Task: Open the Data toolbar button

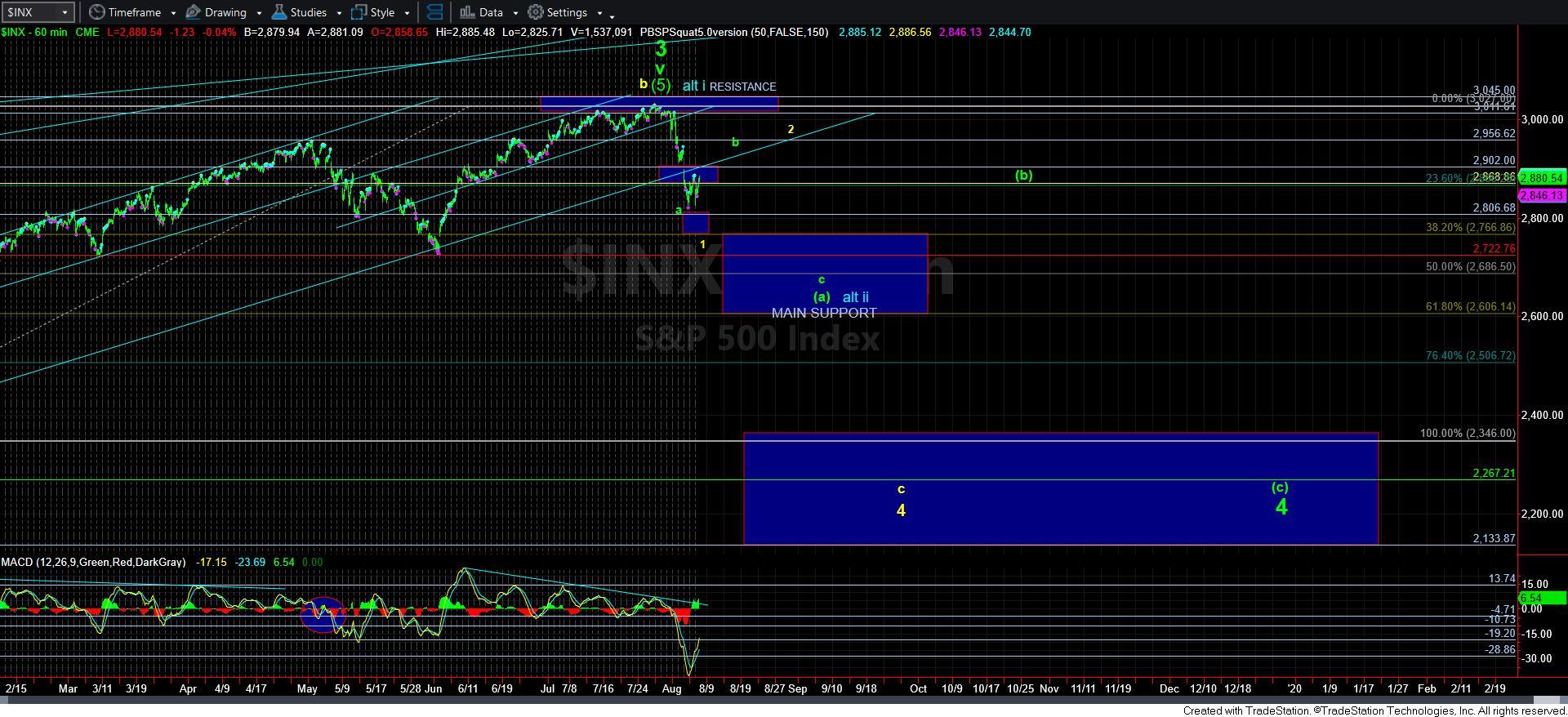Action: (481, 12)
